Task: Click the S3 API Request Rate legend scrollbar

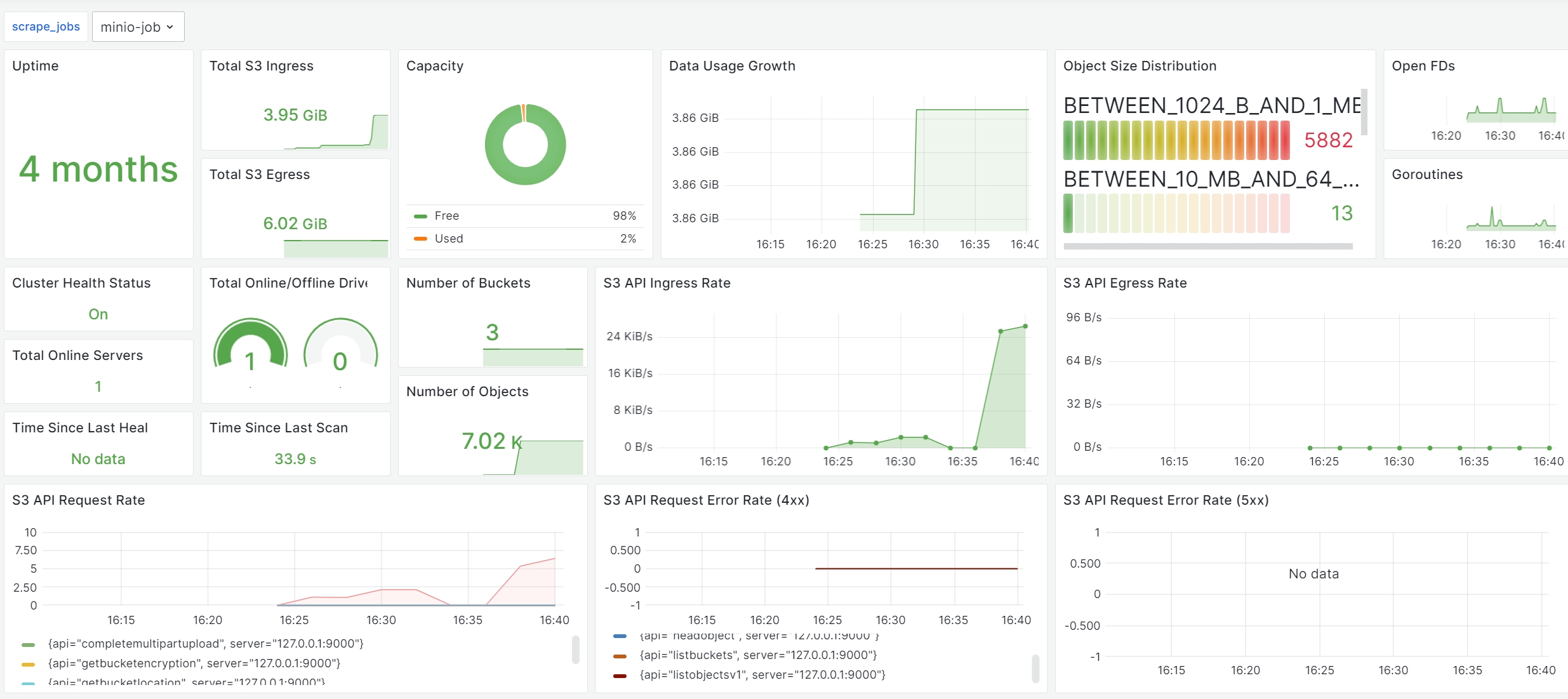Action: (576, 651)
